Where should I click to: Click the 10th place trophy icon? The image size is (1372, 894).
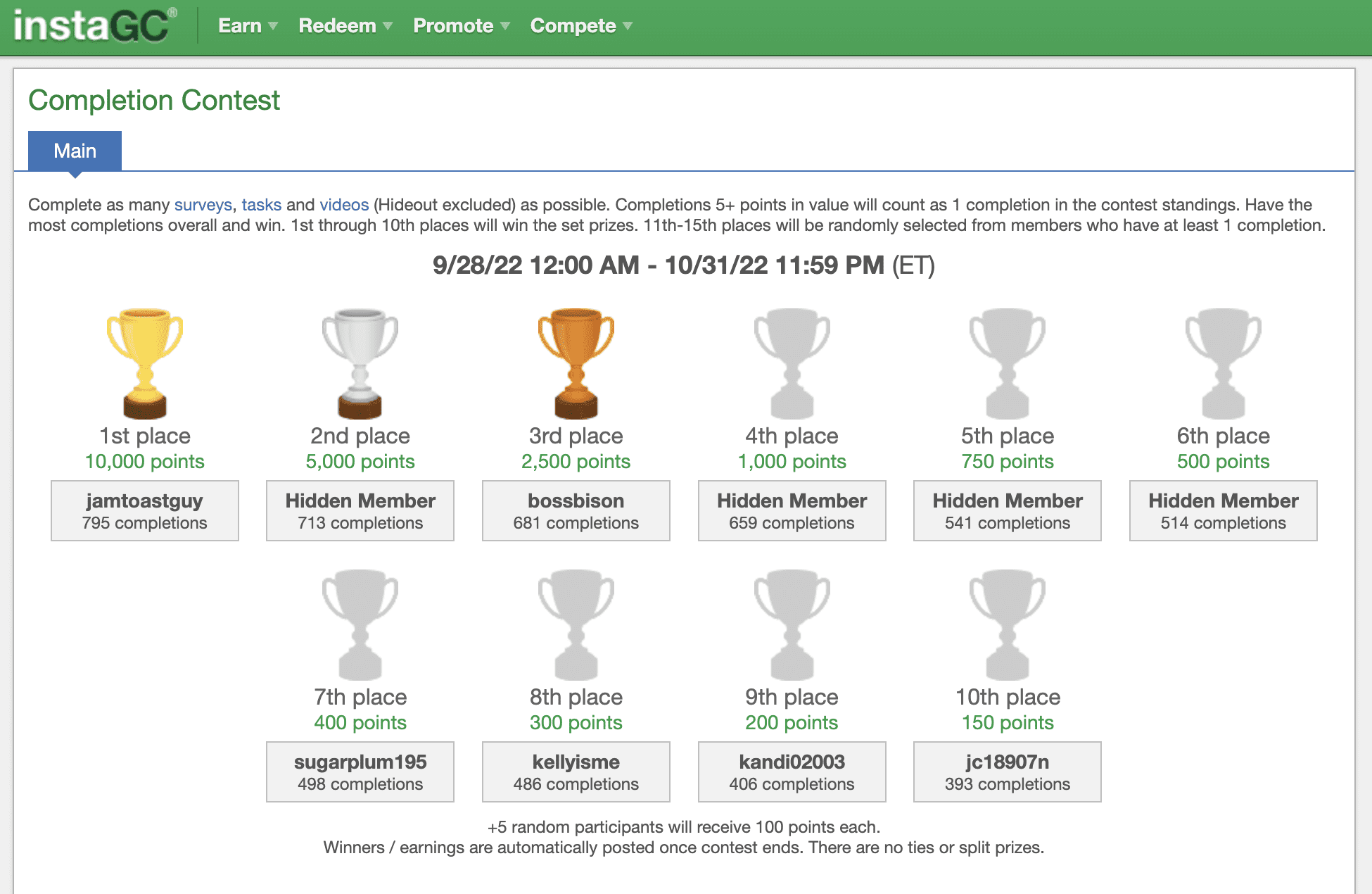click(x=1008, y=624)
